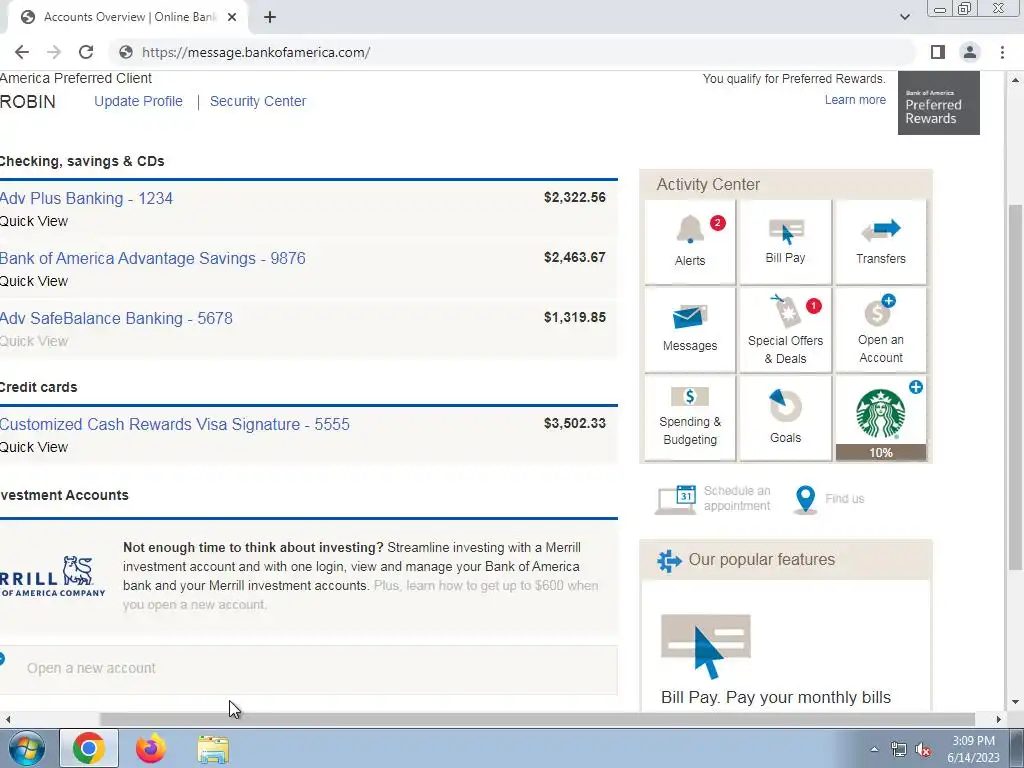The width and height of the screenshot is (1024, 768).
Task: Open Customized Cash Rewards Visa Signature - 5555
Action: point(174,424)
